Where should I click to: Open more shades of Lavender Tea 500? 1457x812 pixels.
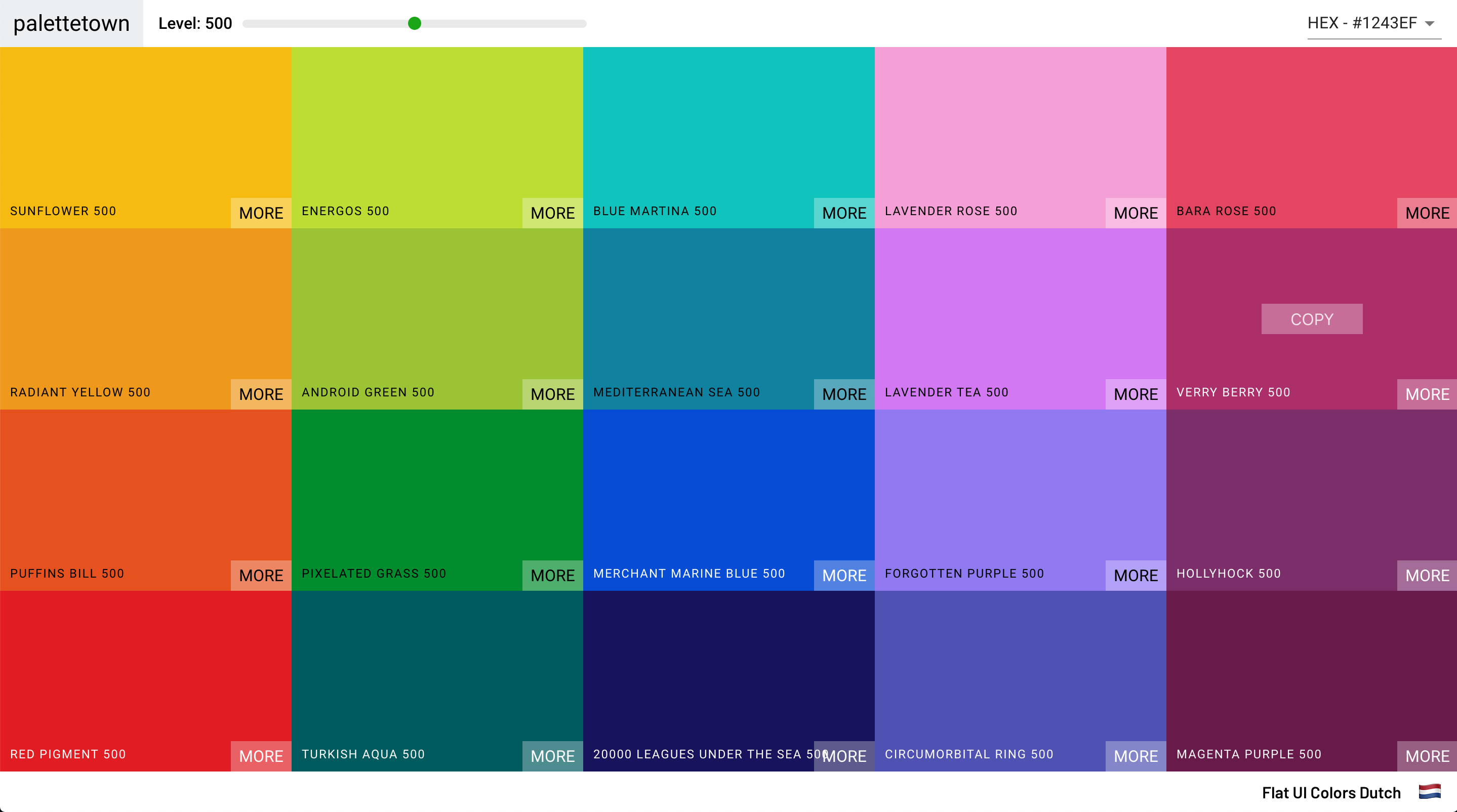(x=1135, y=394)
